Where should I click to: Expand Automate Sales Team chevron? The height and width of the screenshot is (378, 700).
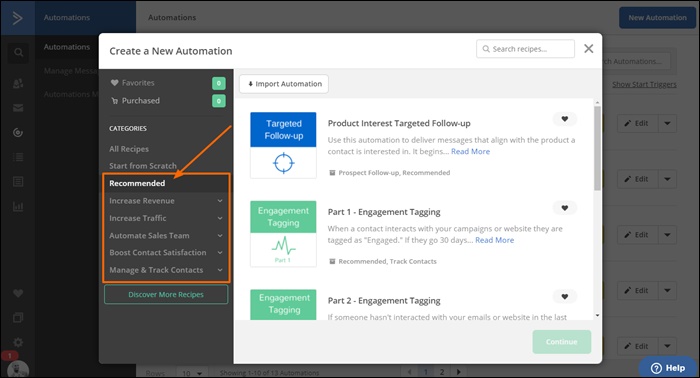pos(220,236)
